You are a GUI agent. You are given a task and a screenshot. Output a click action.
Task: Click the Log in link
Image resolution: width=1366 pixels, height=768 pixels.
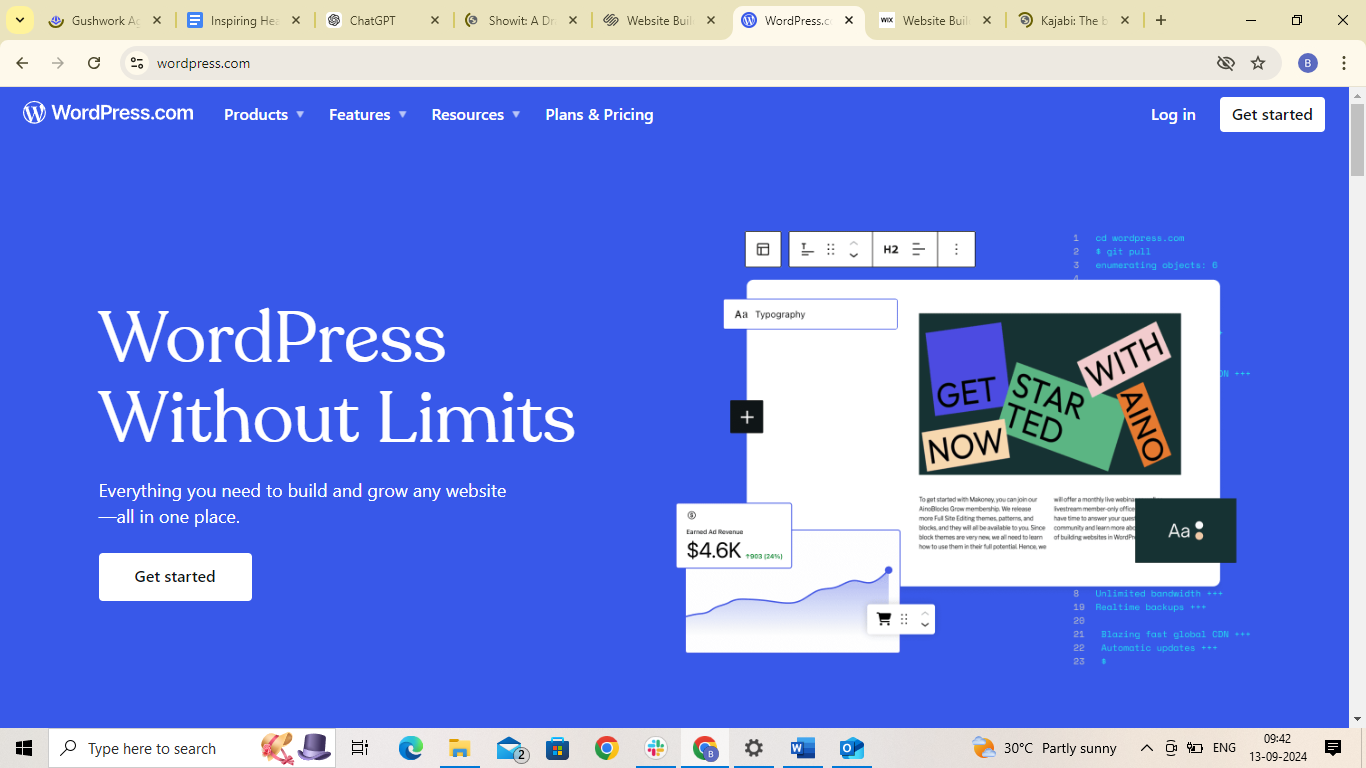point(1173,115)
